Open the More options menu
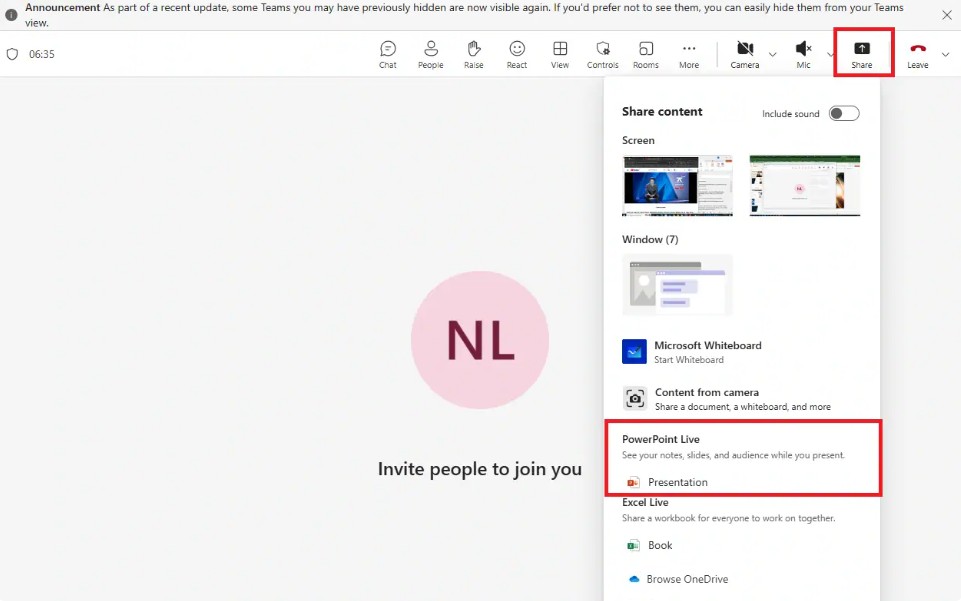This screenshot has height=601, width=961. [689, 54]
